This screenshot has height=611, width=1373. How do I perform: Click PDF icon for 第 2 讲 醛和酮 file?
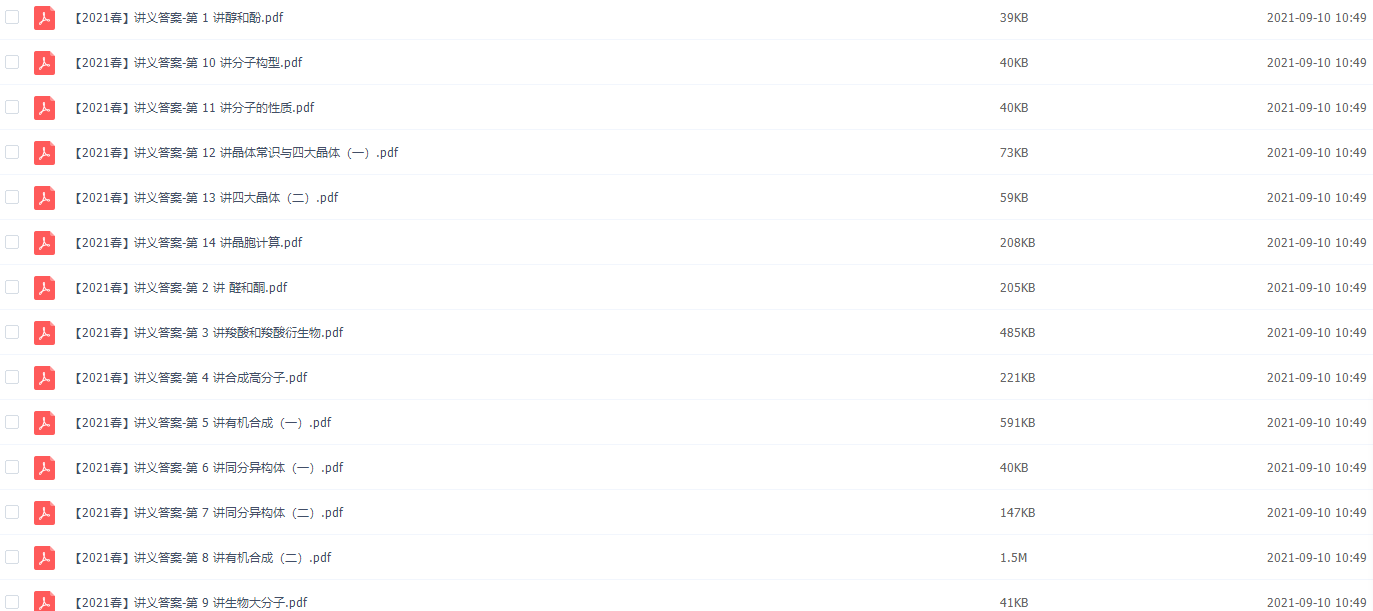pyautogui.click(x=44, y=288)
